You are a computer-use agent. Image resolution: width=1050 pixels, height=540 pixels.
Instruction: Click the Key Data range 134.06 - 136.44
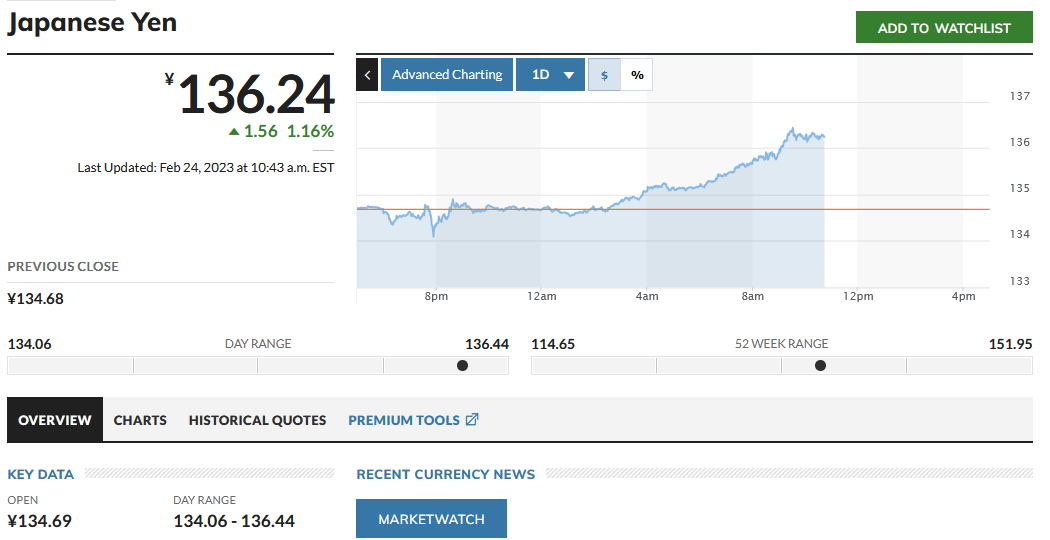click(x=234, y=521)
